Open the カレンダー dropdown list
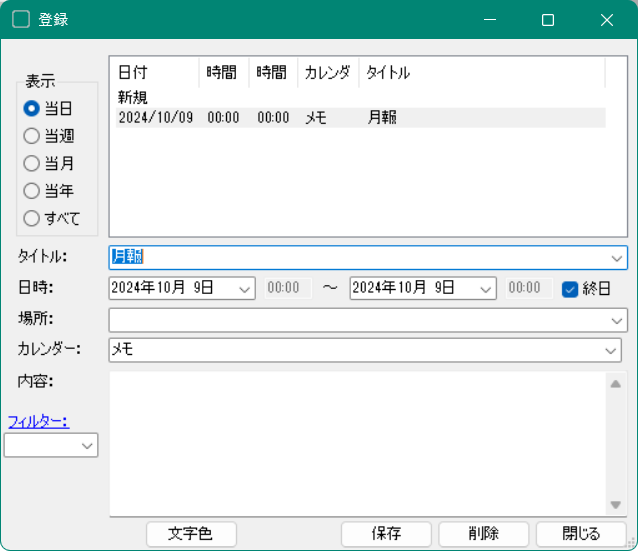The width and height of the screenshot is (638, 551). (x=611, y=350)
